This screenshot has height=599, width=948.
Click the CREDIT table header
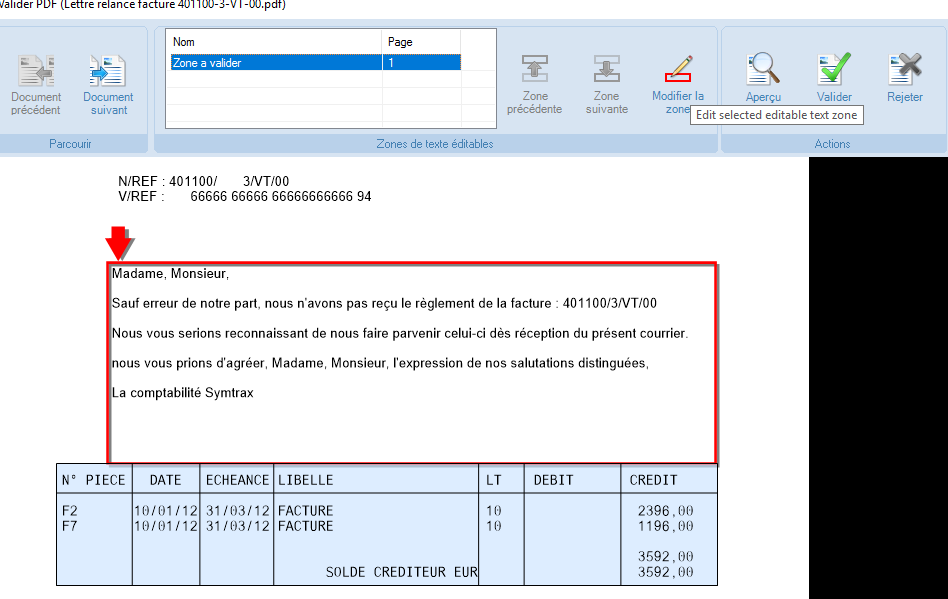(x=654, y=480)
